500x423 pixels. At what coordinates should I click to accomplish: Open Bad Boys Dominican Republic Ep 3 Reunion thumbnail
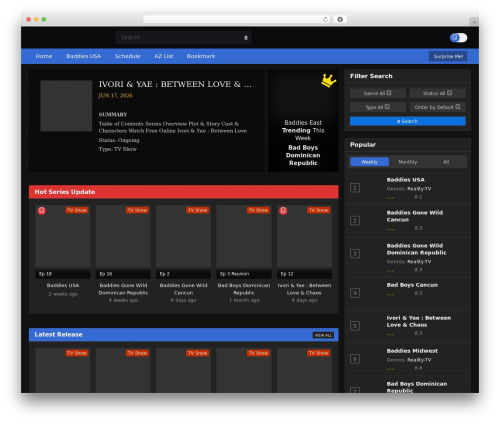244,242
